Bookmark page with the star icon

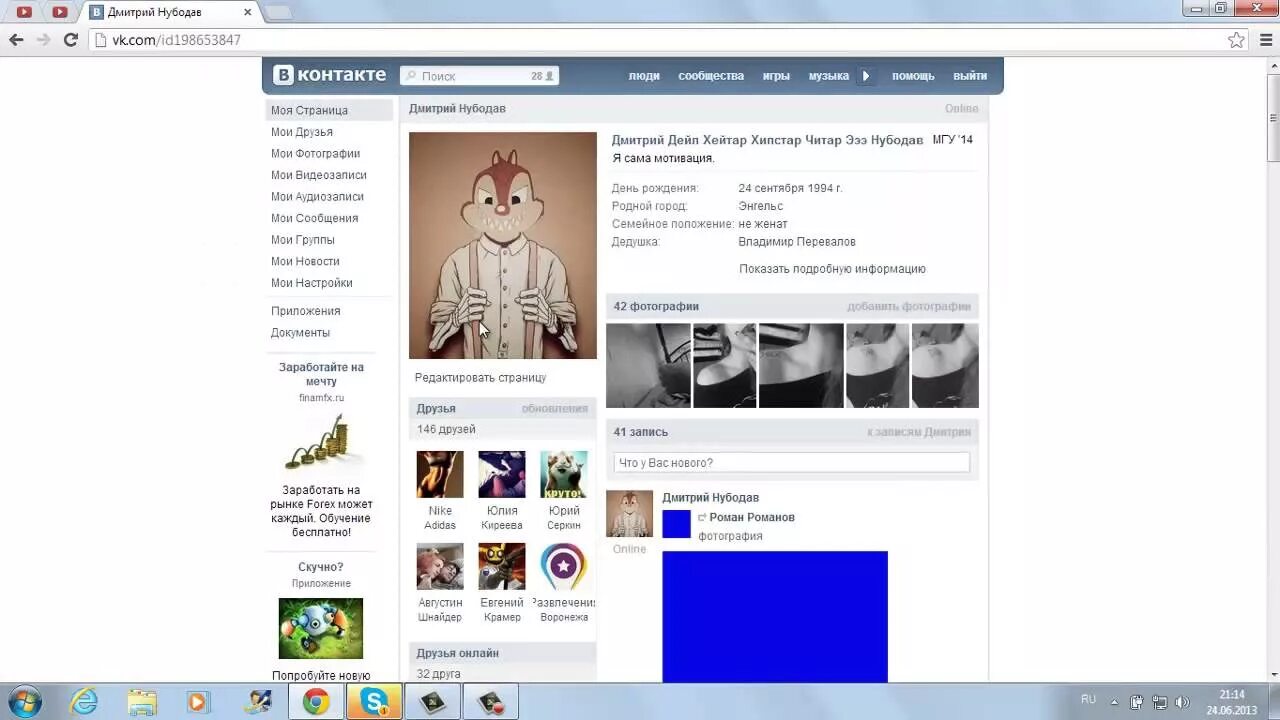(1237, 40)
